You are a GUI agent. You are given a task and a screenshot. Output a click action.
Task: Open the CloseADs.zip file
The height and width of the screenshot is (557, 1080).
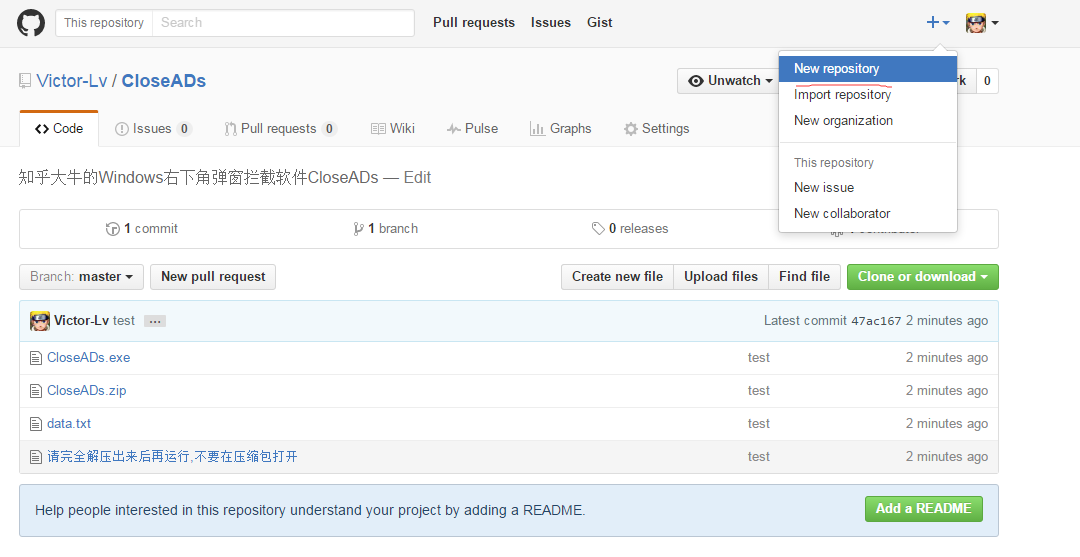[x=86, y=391]
